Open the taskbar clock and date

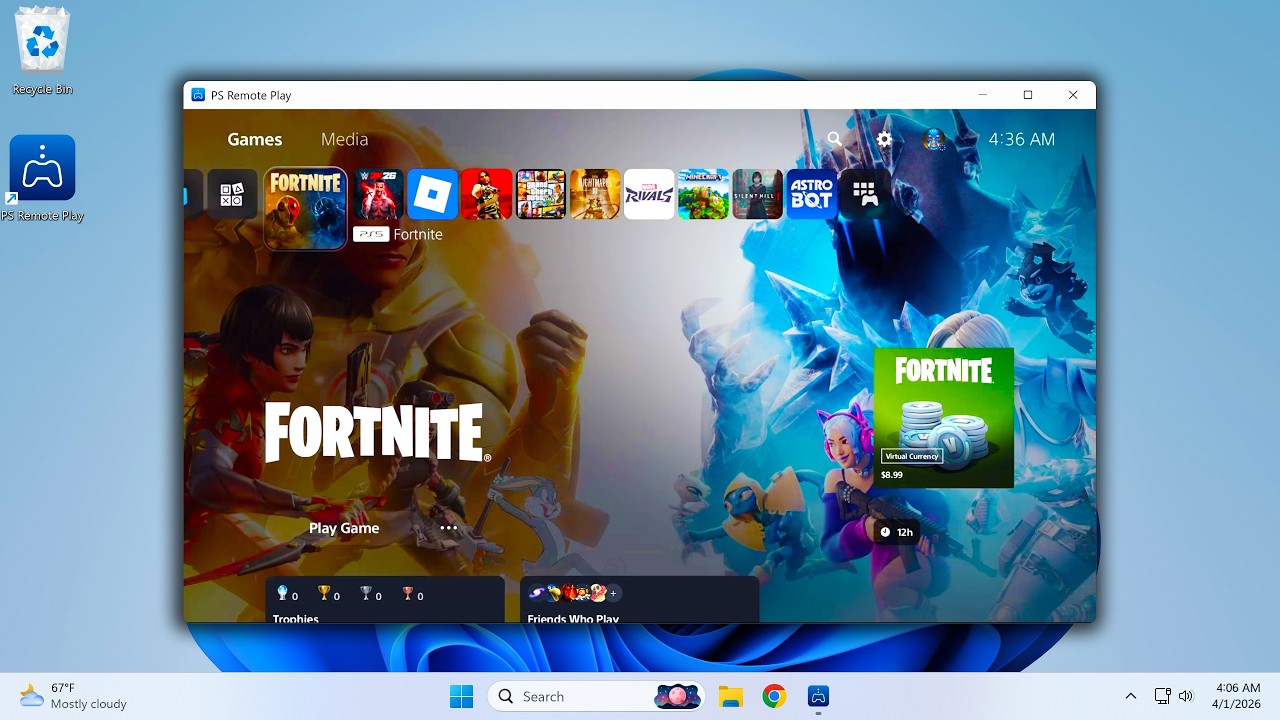click(1238, 696)
